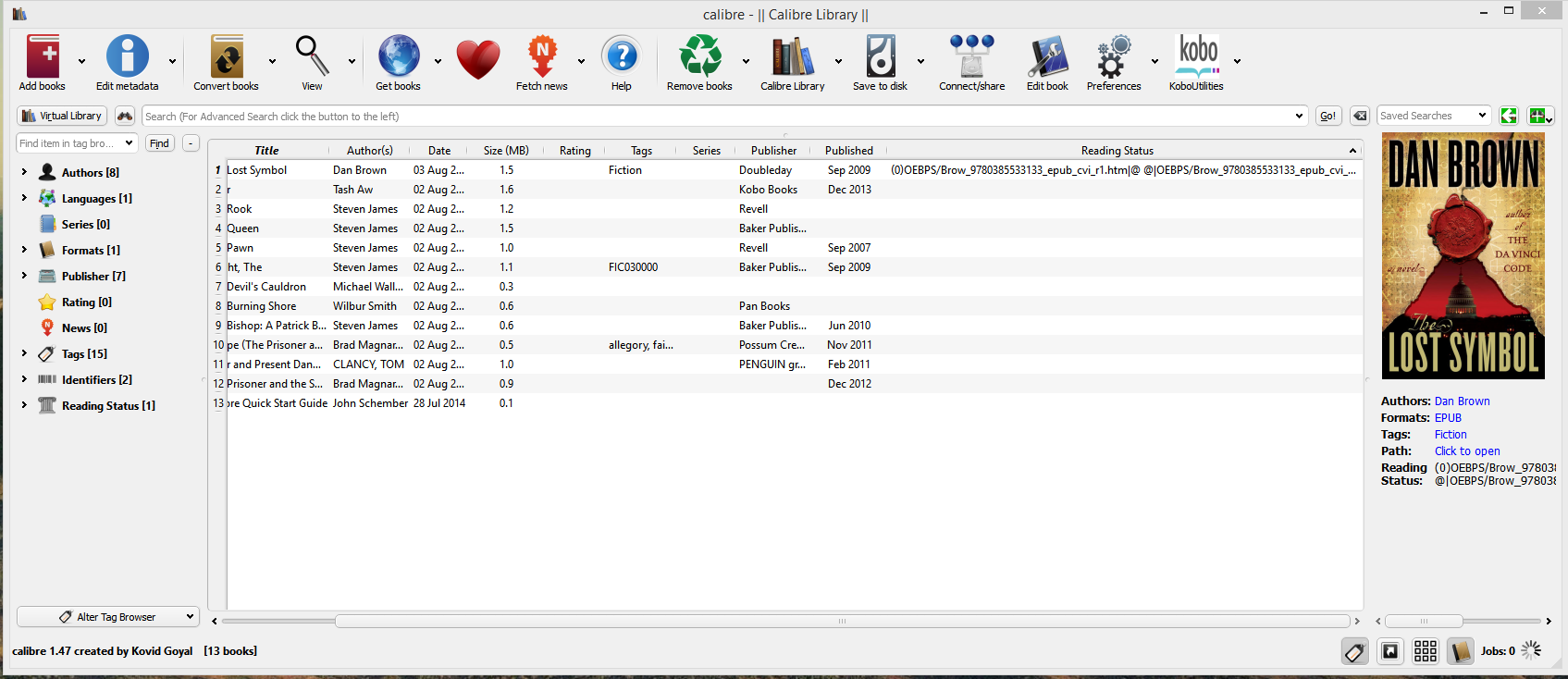1568x679 pixels.
Task: Click the Find button in Tag Browser
Action: click(x=159, y=143)
